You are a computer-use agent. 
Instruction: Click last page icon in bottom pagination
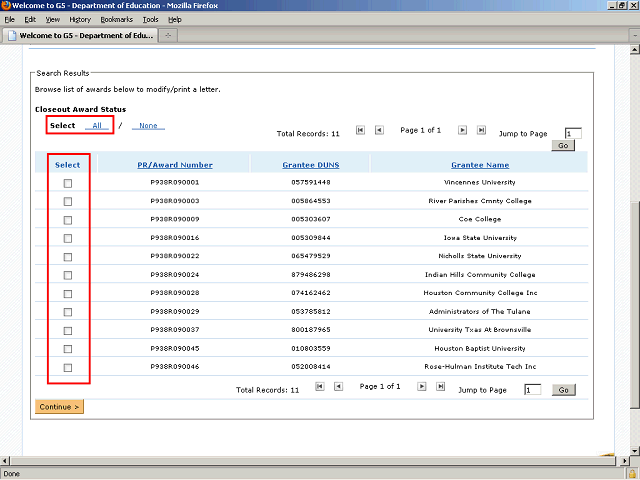point(440,386)
